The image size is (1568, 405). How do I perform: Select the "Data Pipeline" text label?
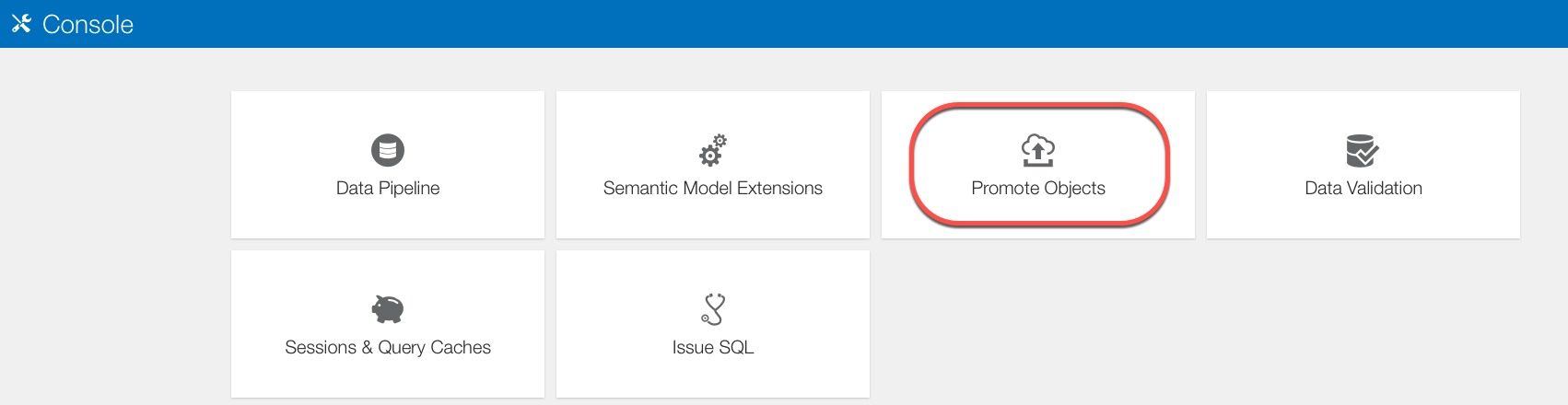point(388,188)
